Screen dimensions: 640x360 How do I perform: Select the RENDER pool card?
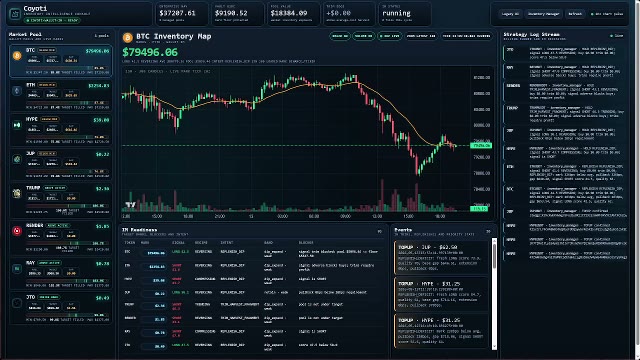coord(61,238)
